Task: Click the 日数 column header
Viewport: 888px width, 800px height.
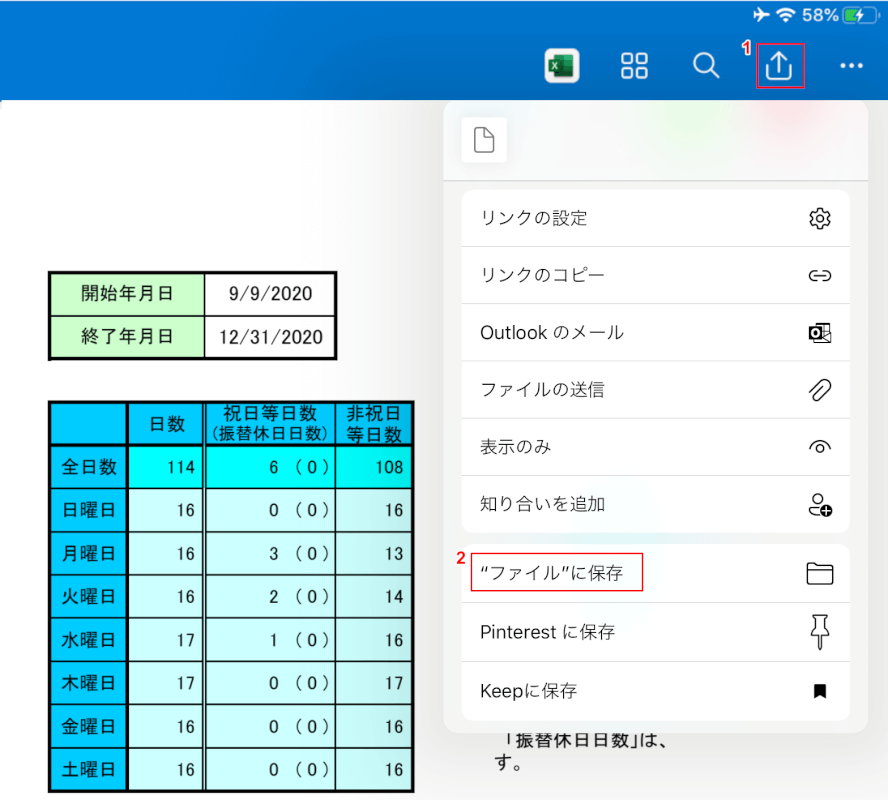Action: 166,424
